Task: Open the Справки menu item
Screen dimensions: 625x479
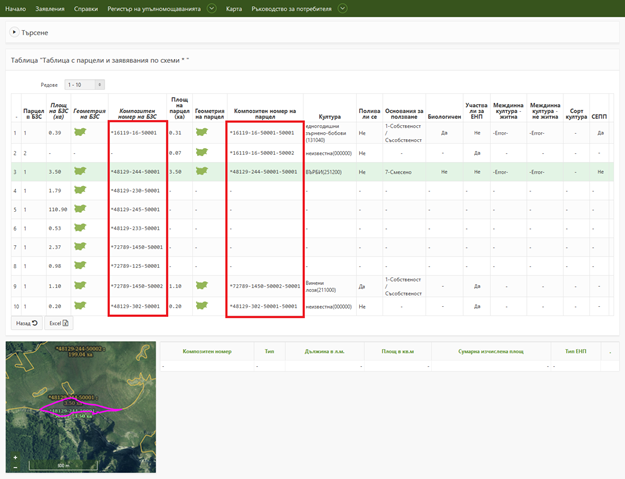Action: [x=86, y=8]
